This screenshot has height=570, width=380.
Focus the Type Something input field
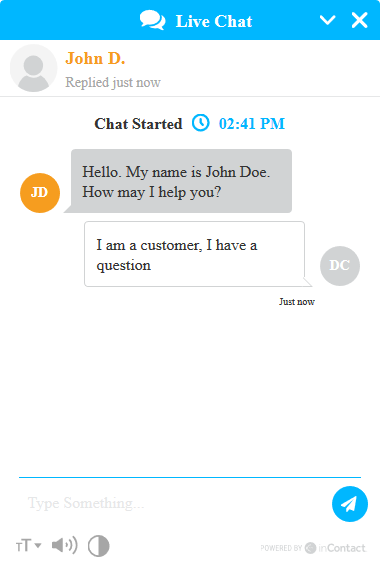point(175,503)
